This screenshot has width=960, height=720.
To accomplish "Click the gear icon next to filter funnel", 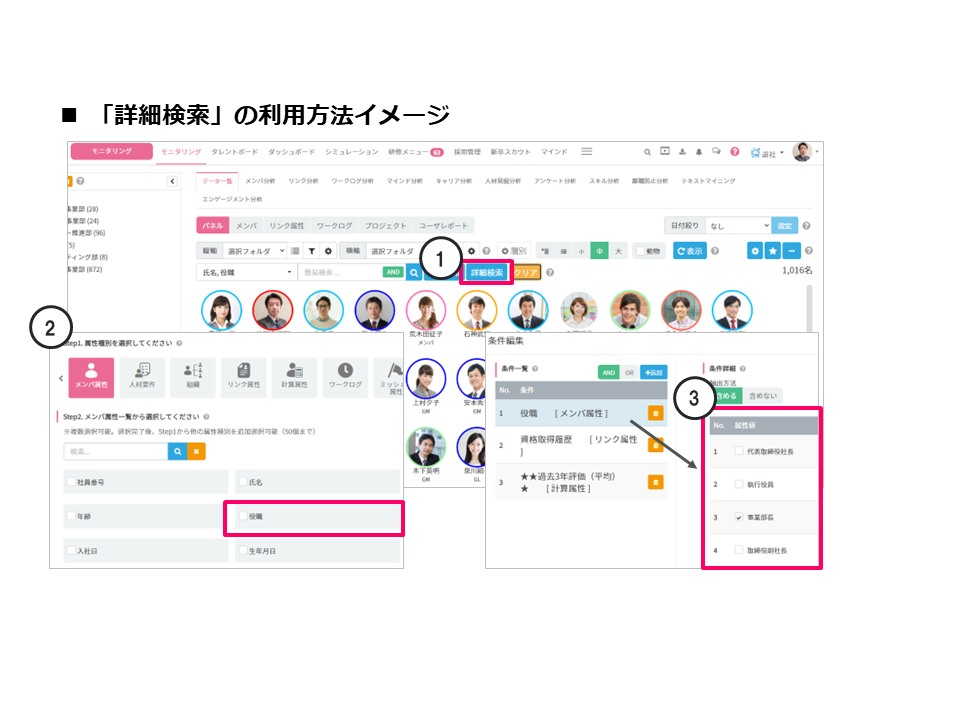I will click(328, 251).
